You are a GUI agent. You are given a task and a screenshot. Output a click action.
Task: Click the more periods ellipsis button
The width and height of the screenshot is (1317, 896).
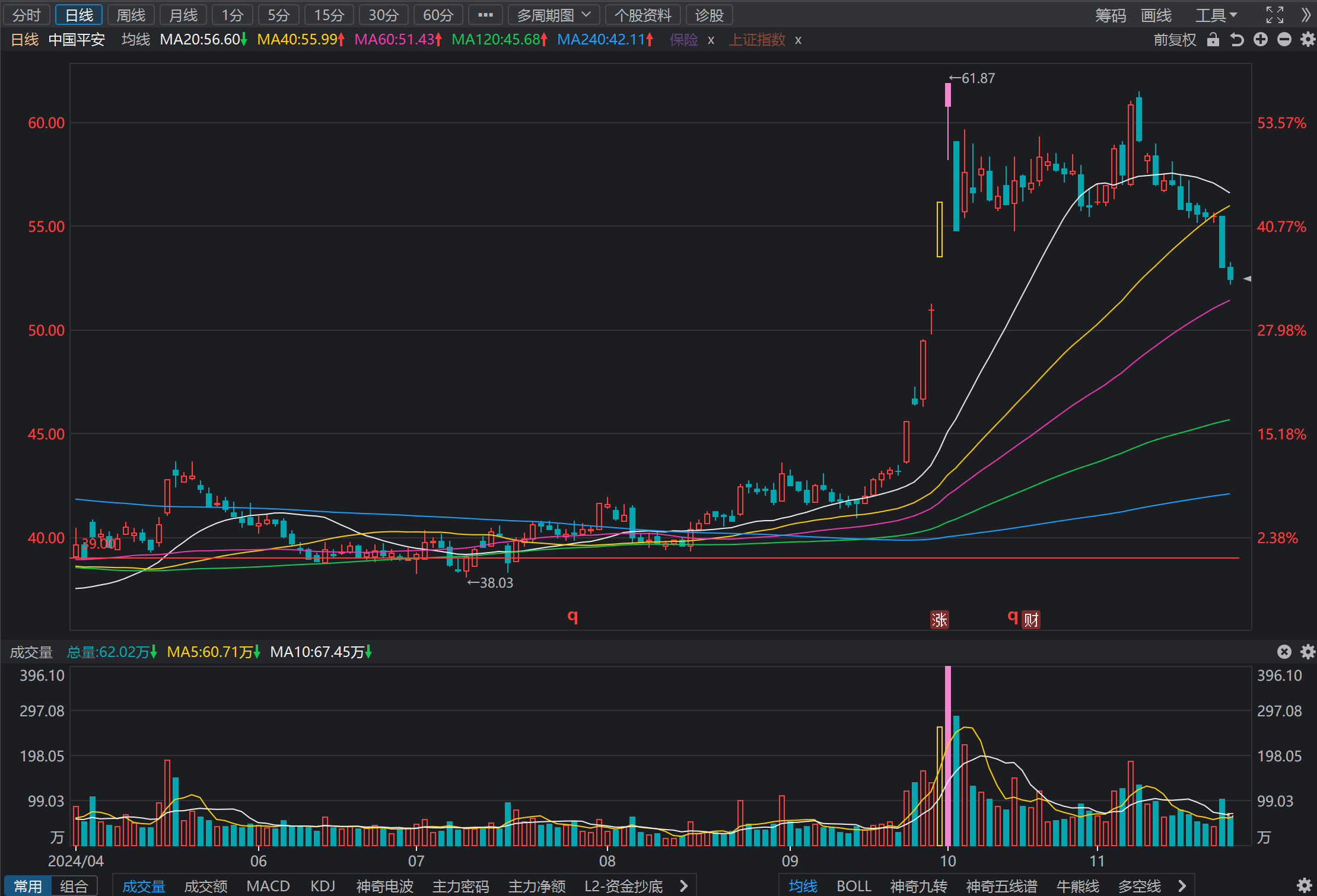(x=485, y=15)
